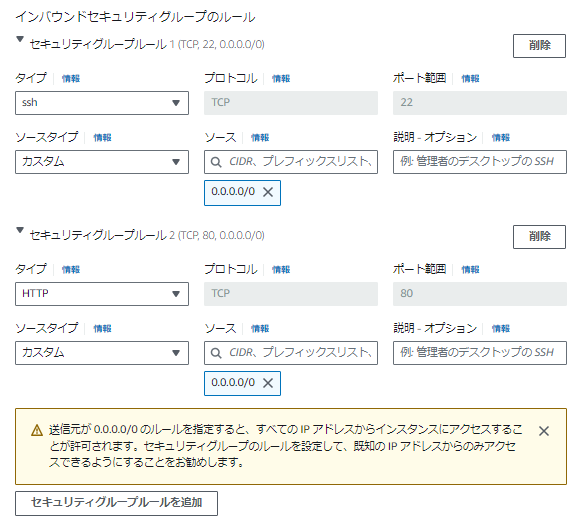Open 情報 link next to rule 2 ポート範囲
Viewport: 580px width, 519px height.
point(470,269)
